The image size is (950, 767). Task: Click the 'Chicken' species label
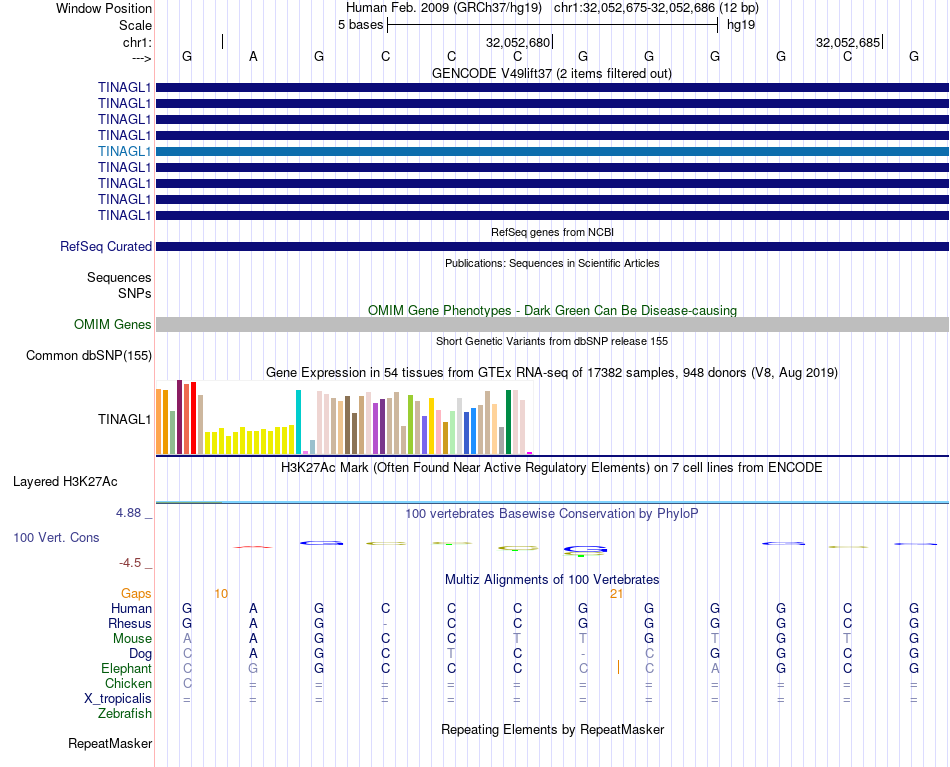(x=128, y=683)
